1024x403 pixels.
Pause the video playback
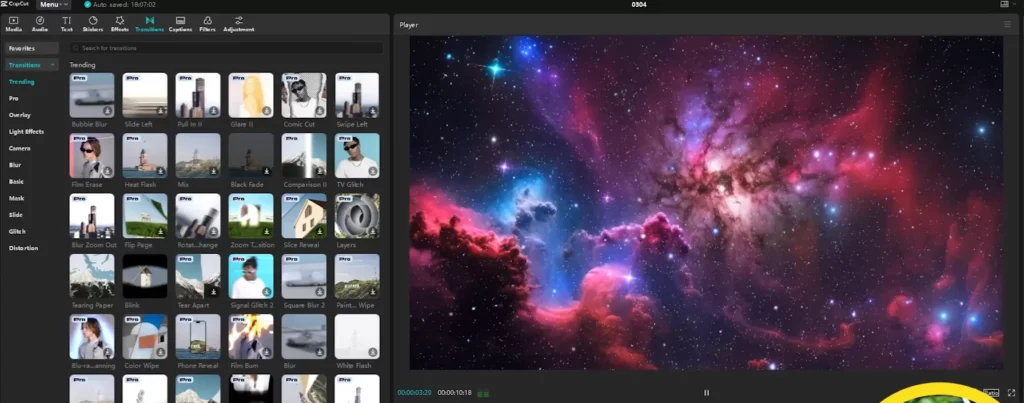pyautogui.click(x=706, y=393)
